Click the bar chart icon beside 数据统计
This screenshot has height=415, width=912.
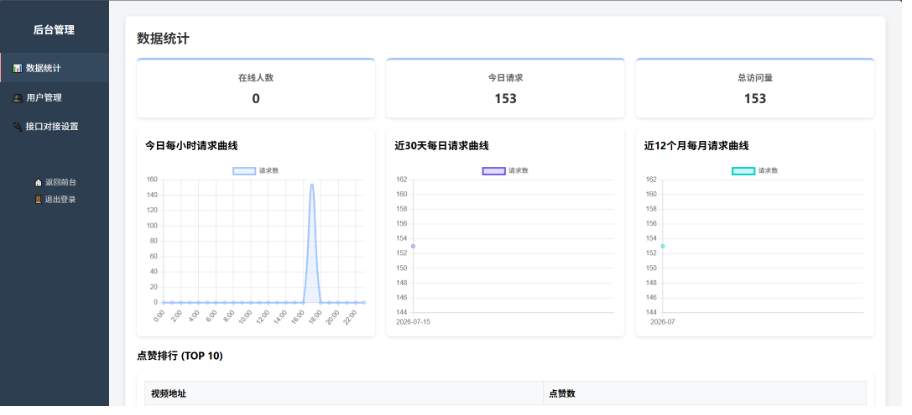click(17, 68)
